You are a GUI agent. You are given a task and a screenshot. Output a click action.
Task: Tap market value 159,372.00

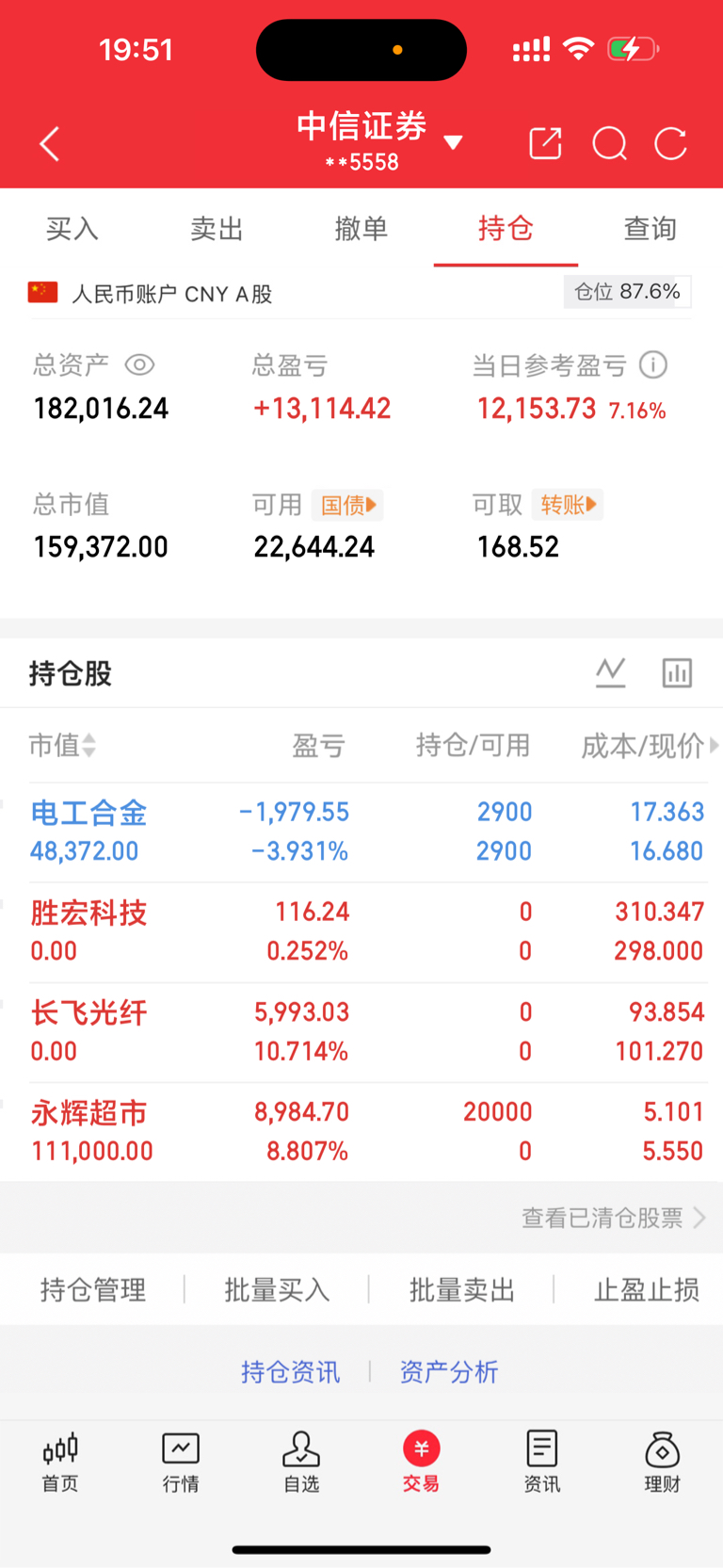pos(101,547)
